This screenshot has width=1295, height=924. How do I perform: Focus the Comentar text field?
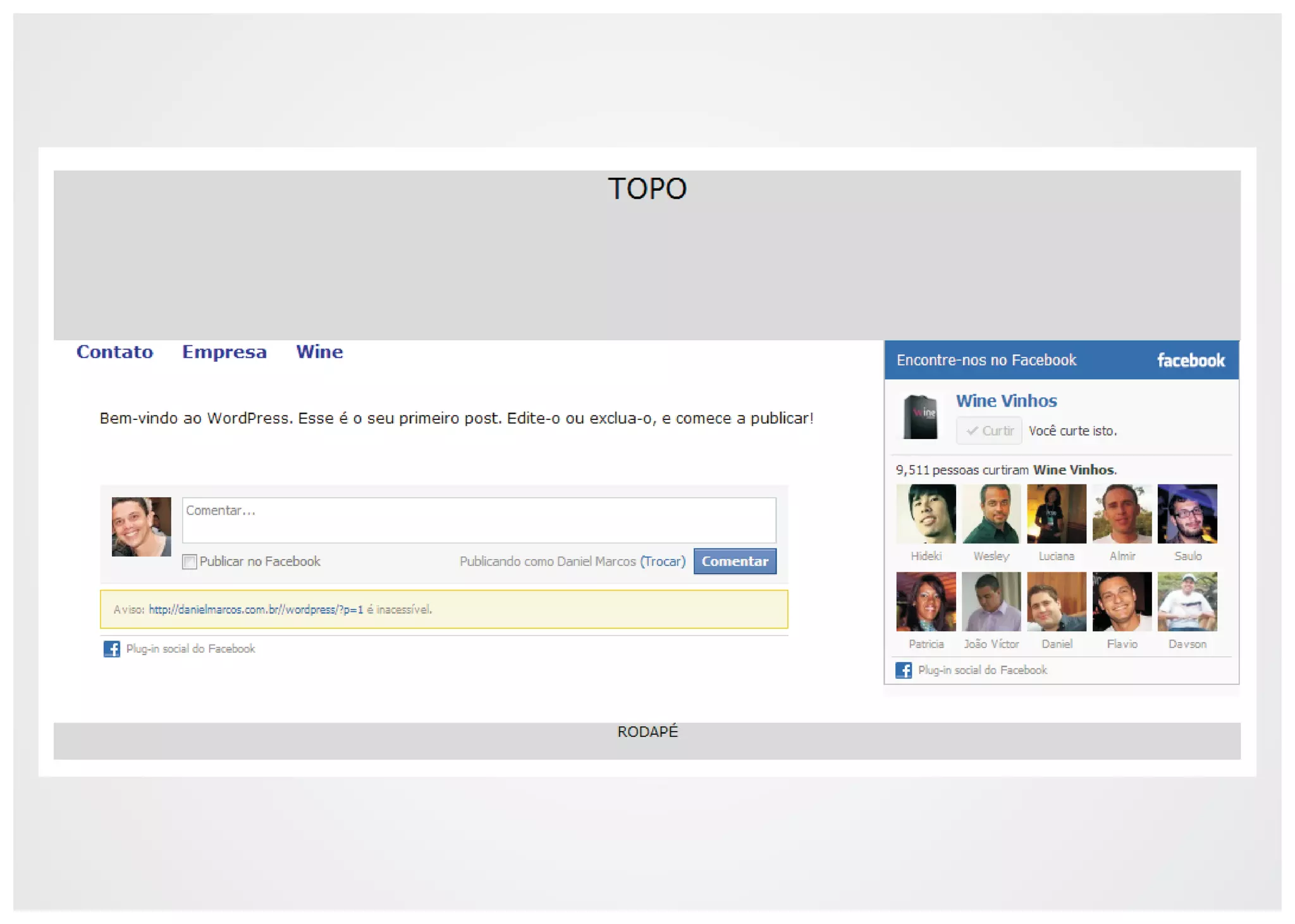pos(479,520)
